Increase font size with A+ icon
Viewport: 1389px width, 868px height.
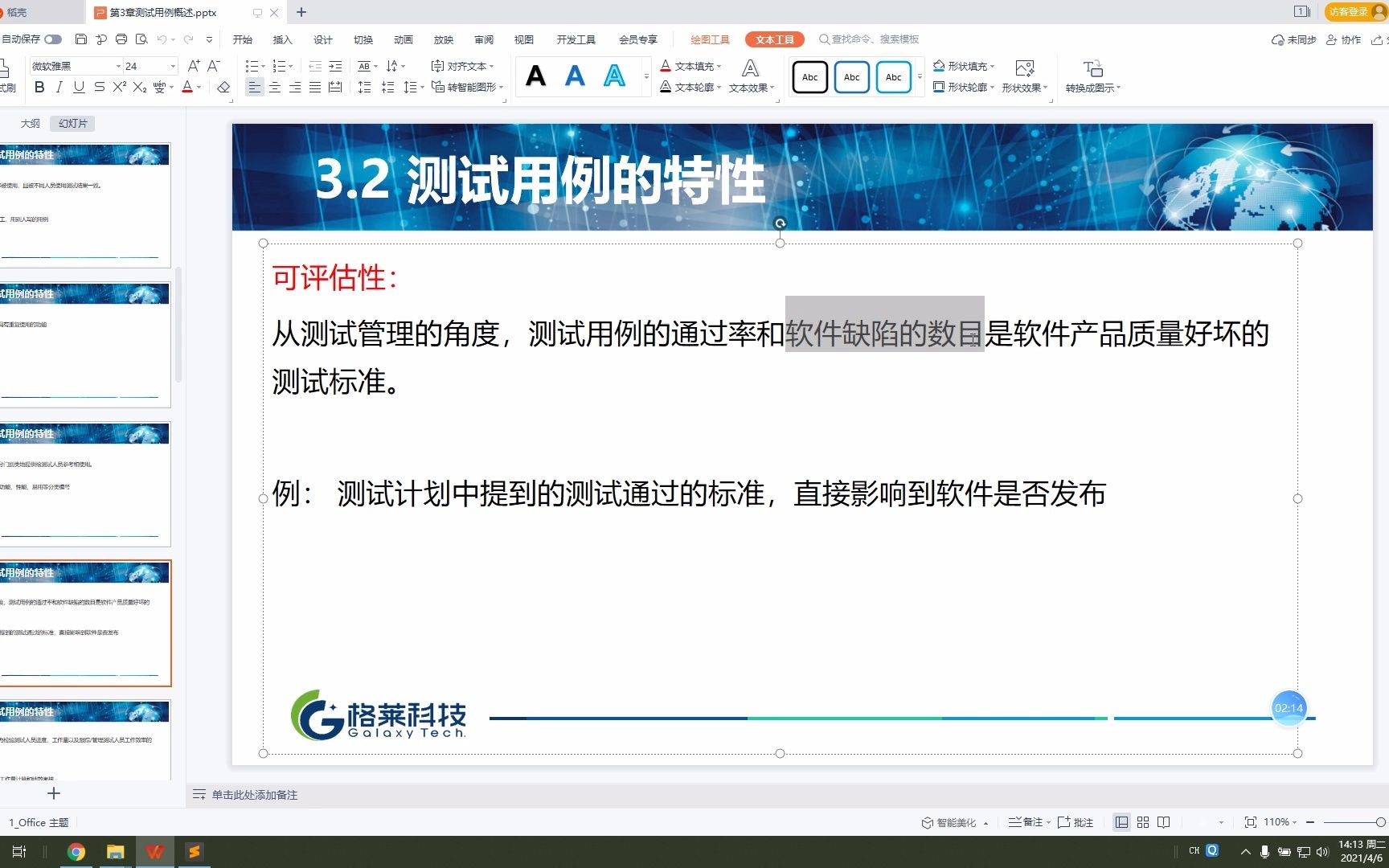pyautogui.click(x=194, y=66)
